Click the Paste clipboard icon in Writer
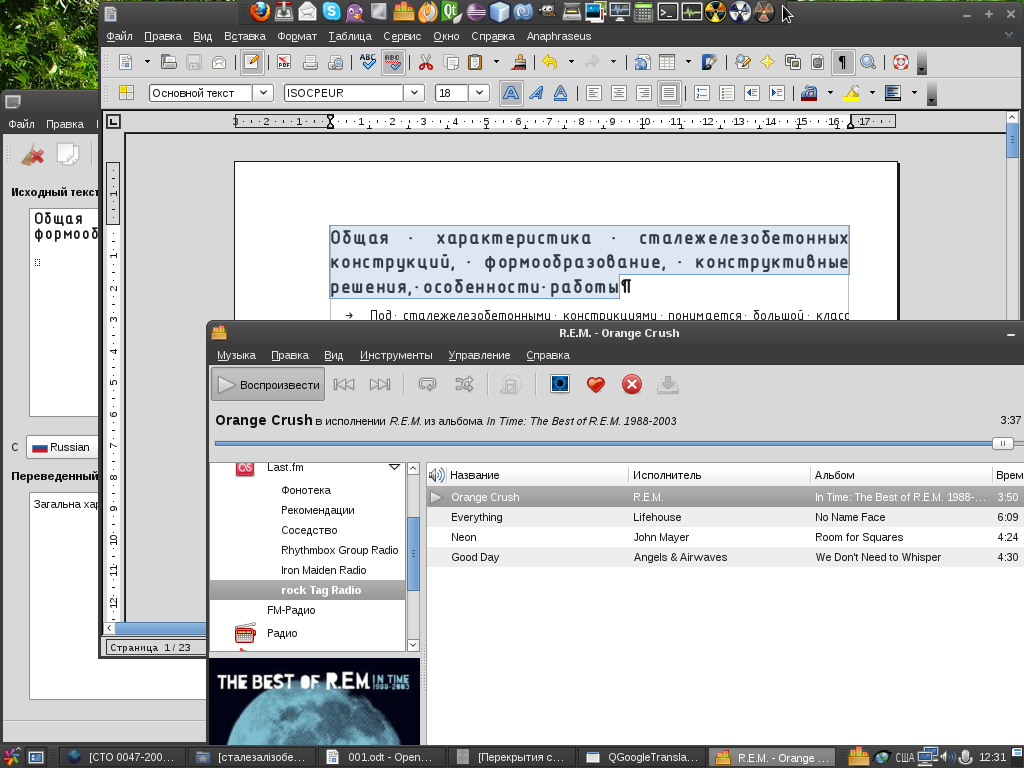The height and width of the screenshot is (768, 1024). (475, 62)
